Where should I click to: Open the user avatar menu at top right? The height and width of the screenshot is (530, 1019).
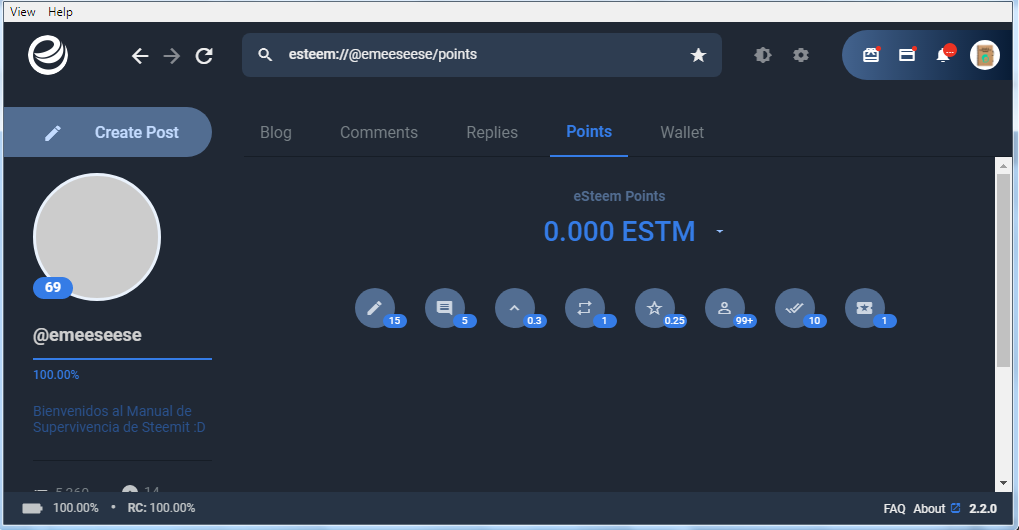[985, 55]
